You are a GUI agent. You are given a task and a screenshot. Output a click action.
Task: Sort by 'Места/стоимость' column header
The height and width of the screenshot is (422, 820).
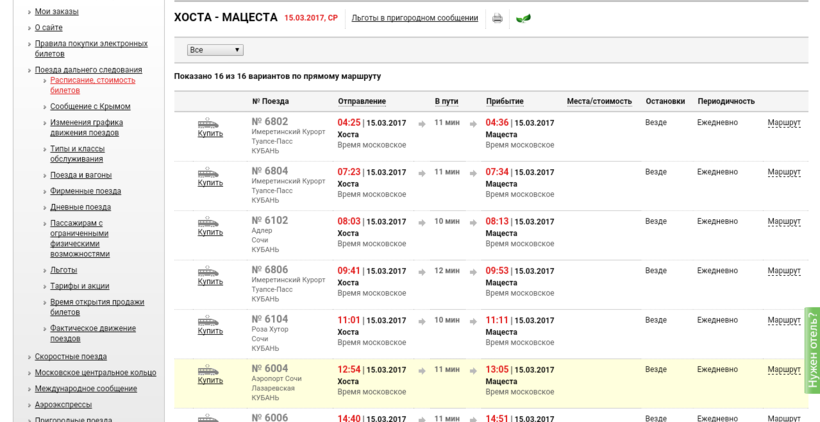pos(599,101)
